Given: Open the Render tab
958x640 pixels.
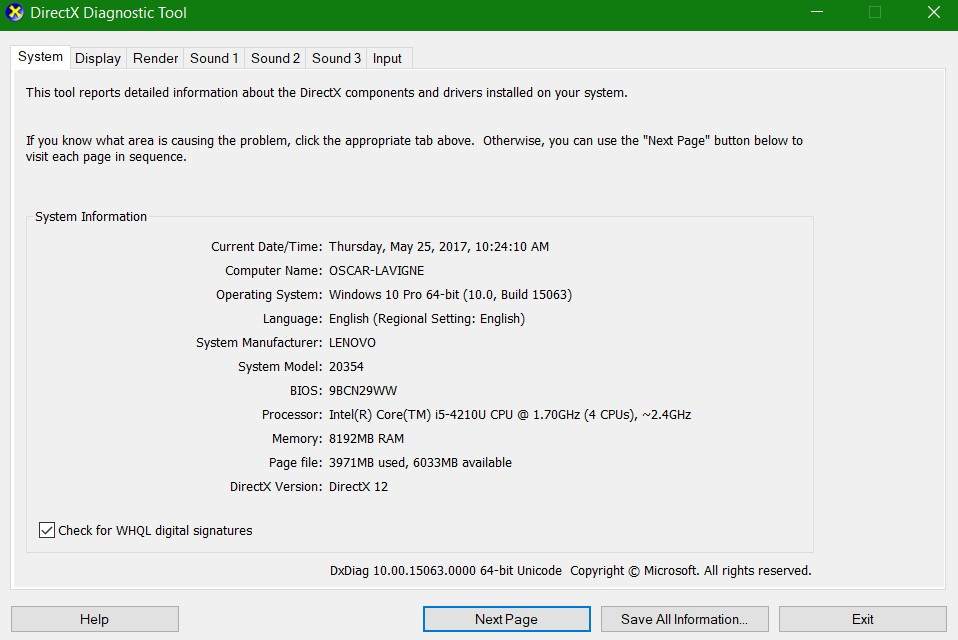Looking at the screenshot, I should pyautogui.click(x=156, y=58).
